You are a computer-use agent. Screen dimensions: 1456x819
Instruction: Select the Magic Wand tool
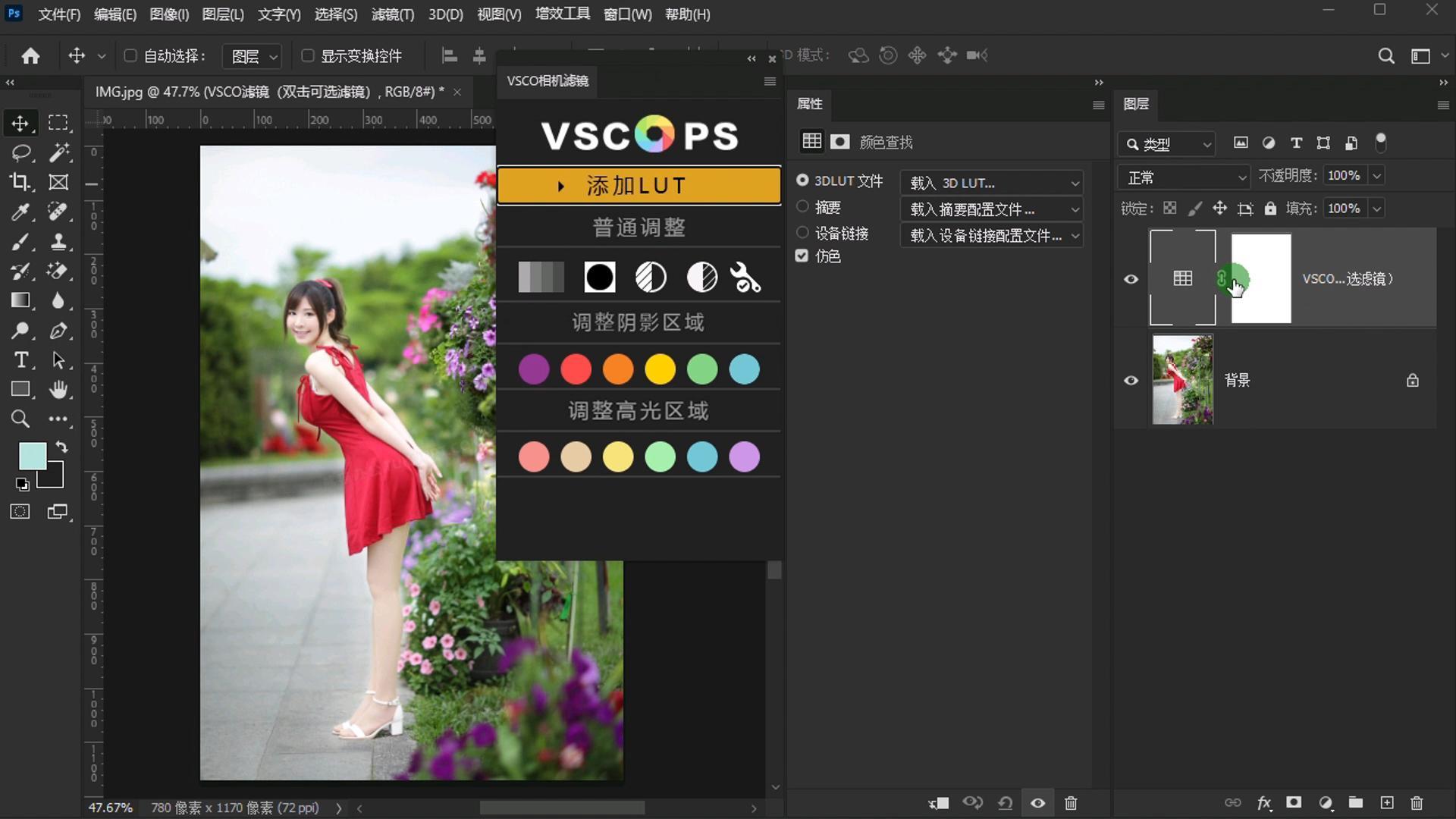[x=58, y=152]
